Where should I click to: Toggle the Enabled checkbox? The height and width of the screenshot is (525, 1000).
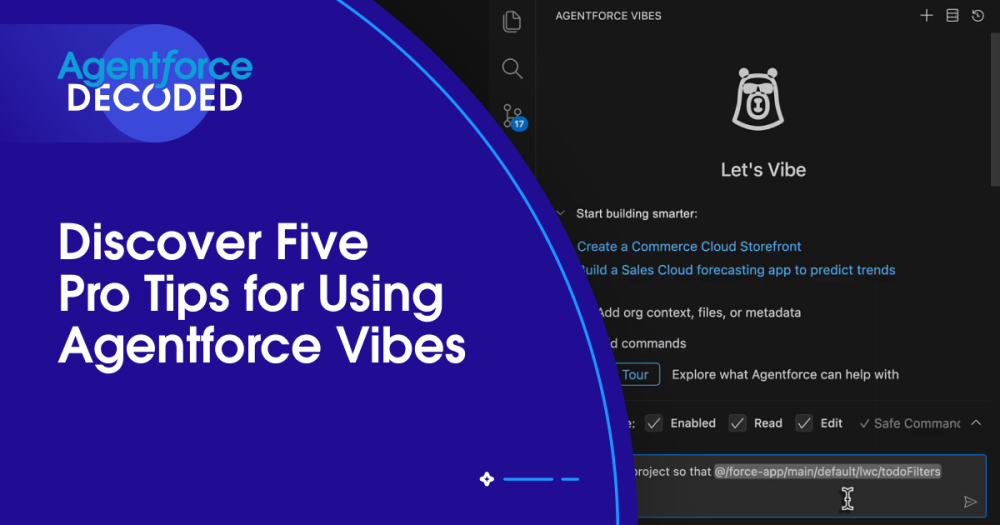653,423
